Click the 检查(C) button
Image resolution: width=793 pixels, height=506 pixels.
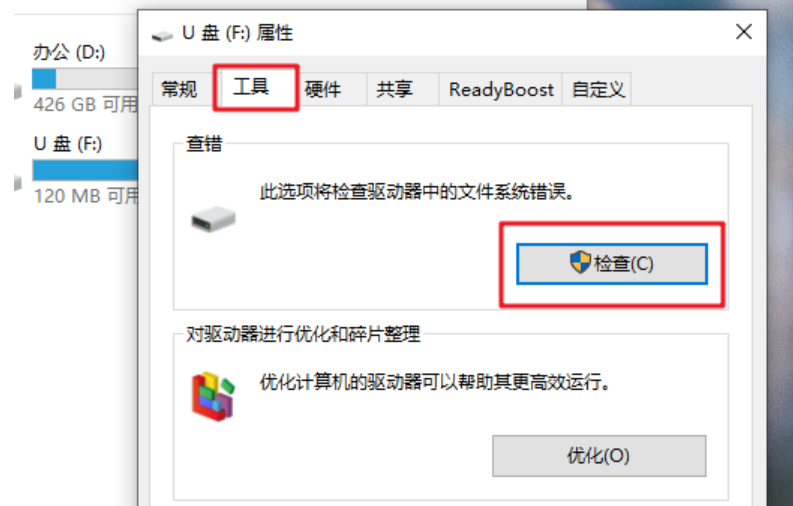coord(612,264)
